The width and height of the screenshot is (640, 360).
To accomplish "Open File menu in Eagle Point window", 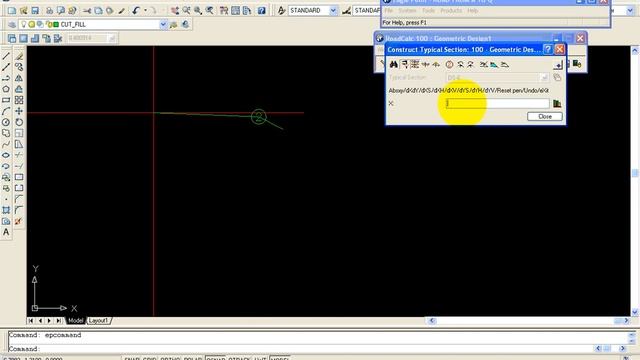I will point(389,11).
